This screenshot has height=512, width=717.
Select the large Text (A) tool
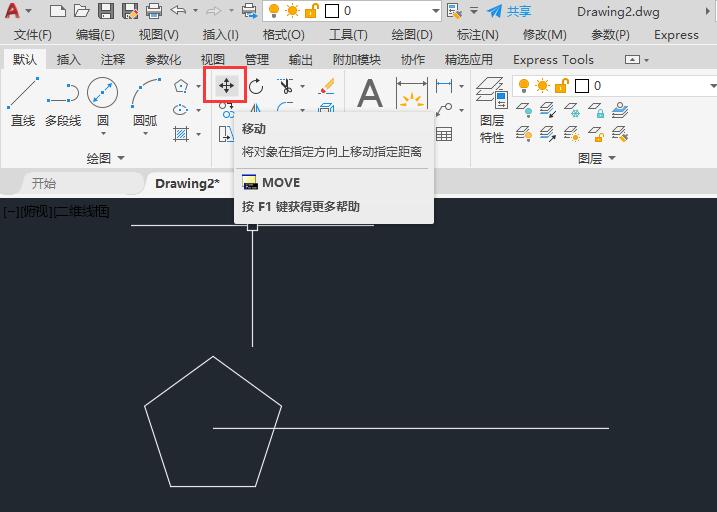(369, 93)
